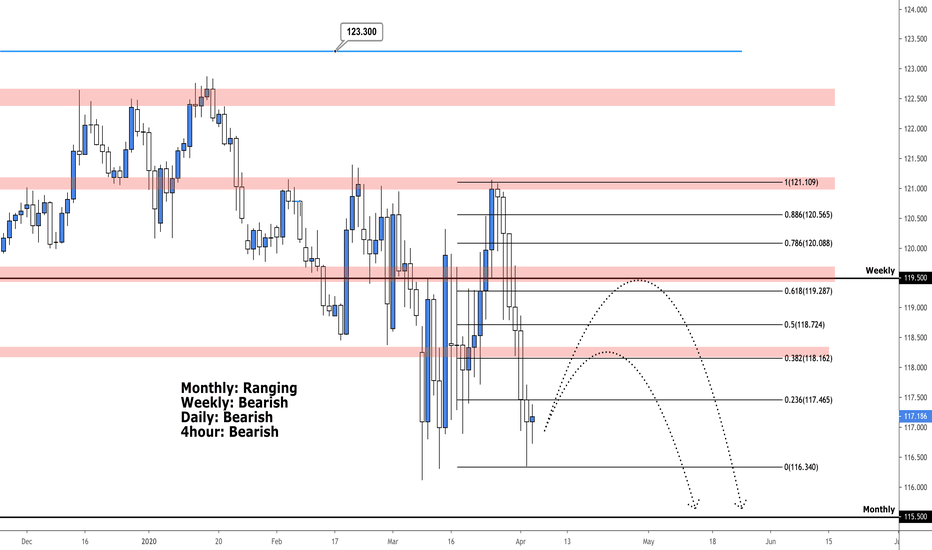Click the Jun label on time axis
Image resolution: width=932 pixels, height=550 pixels.
(x=770, y=542)
